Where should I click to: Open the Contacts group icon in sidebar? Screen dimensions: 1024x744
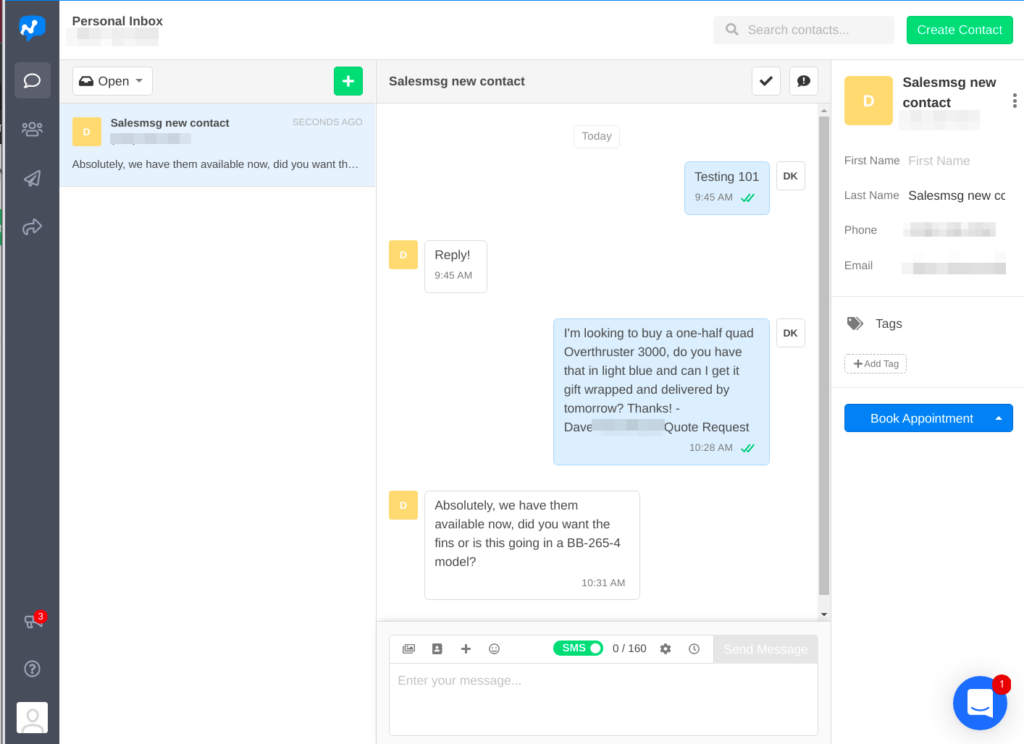32,129
